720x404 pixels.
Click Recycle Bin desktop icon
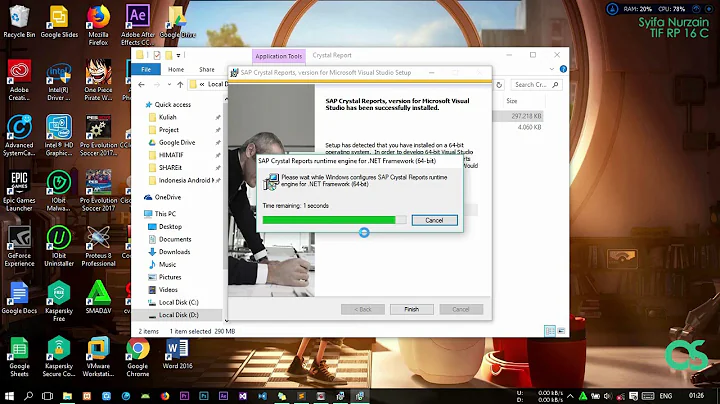point(19,21)
